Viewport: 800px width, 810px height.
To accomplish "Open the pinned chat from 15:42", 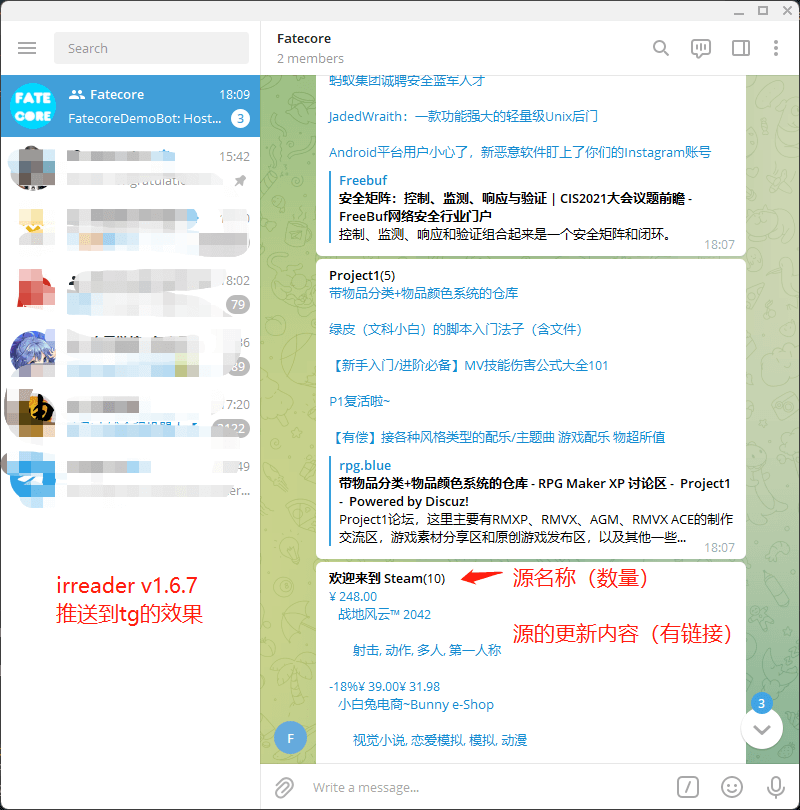I will [x=130, y=168].
